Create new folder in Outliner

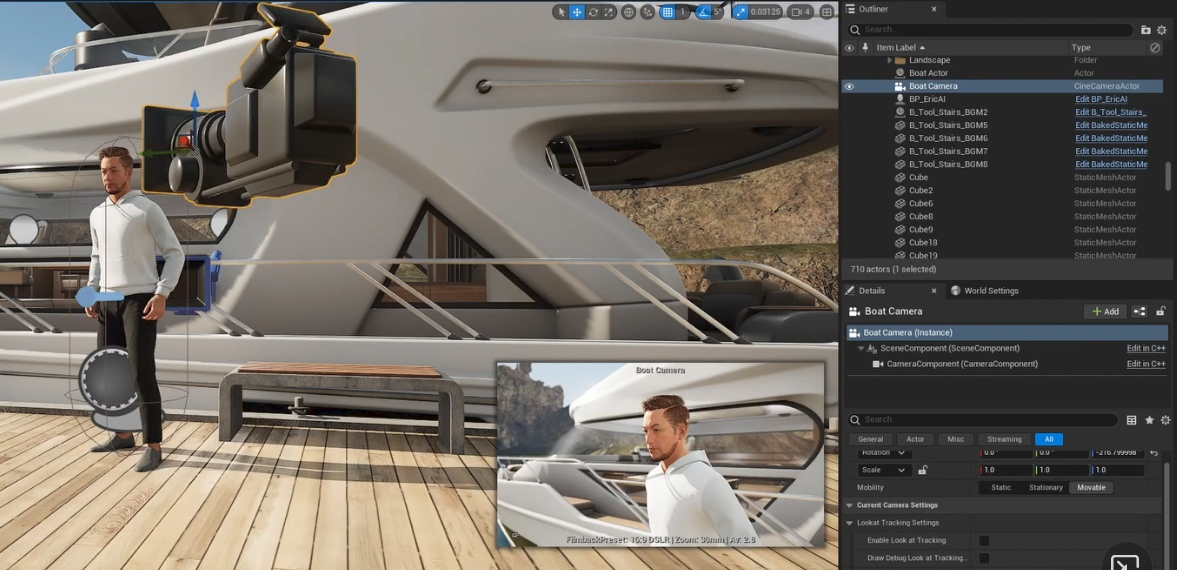pyautogui.click(x=1145, y=30)
